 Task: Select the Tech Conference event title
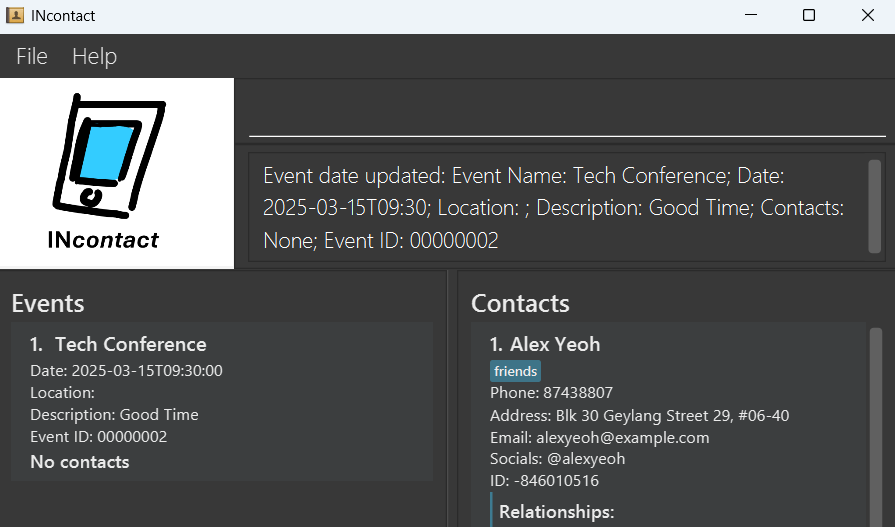pos(131,344)
